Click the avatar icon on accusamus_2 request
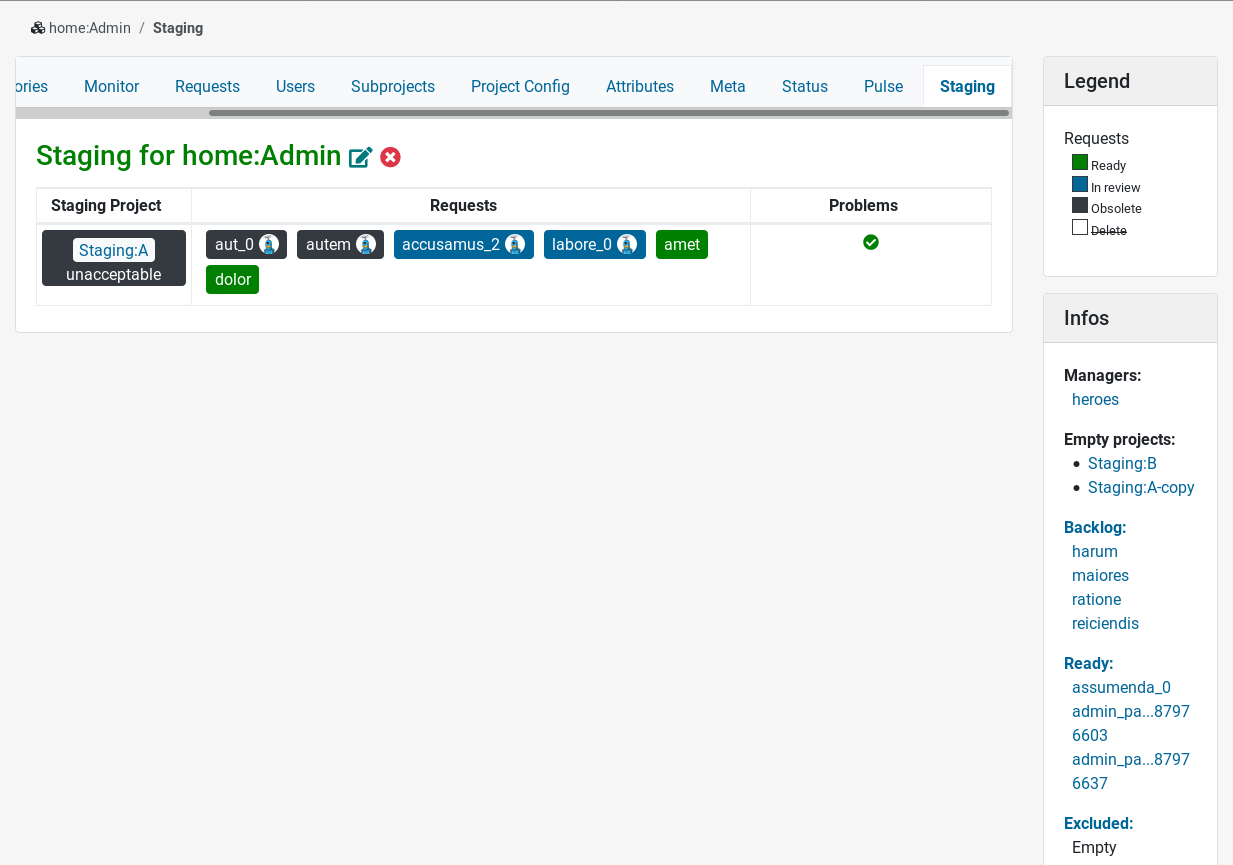The image size is (1233, 865). point(515,244)
